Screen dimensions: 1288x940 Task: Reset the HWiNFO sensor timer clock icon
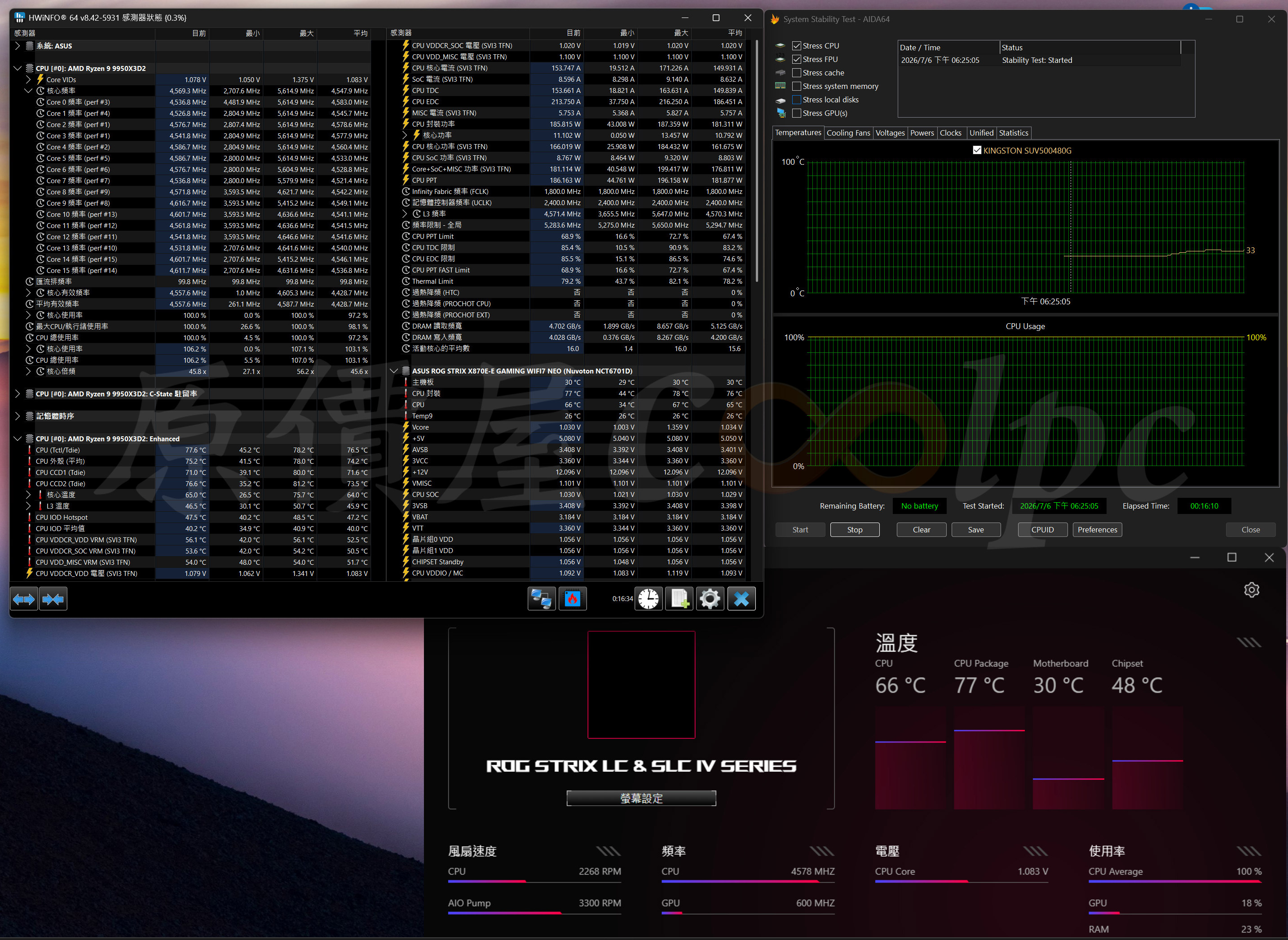648,598
